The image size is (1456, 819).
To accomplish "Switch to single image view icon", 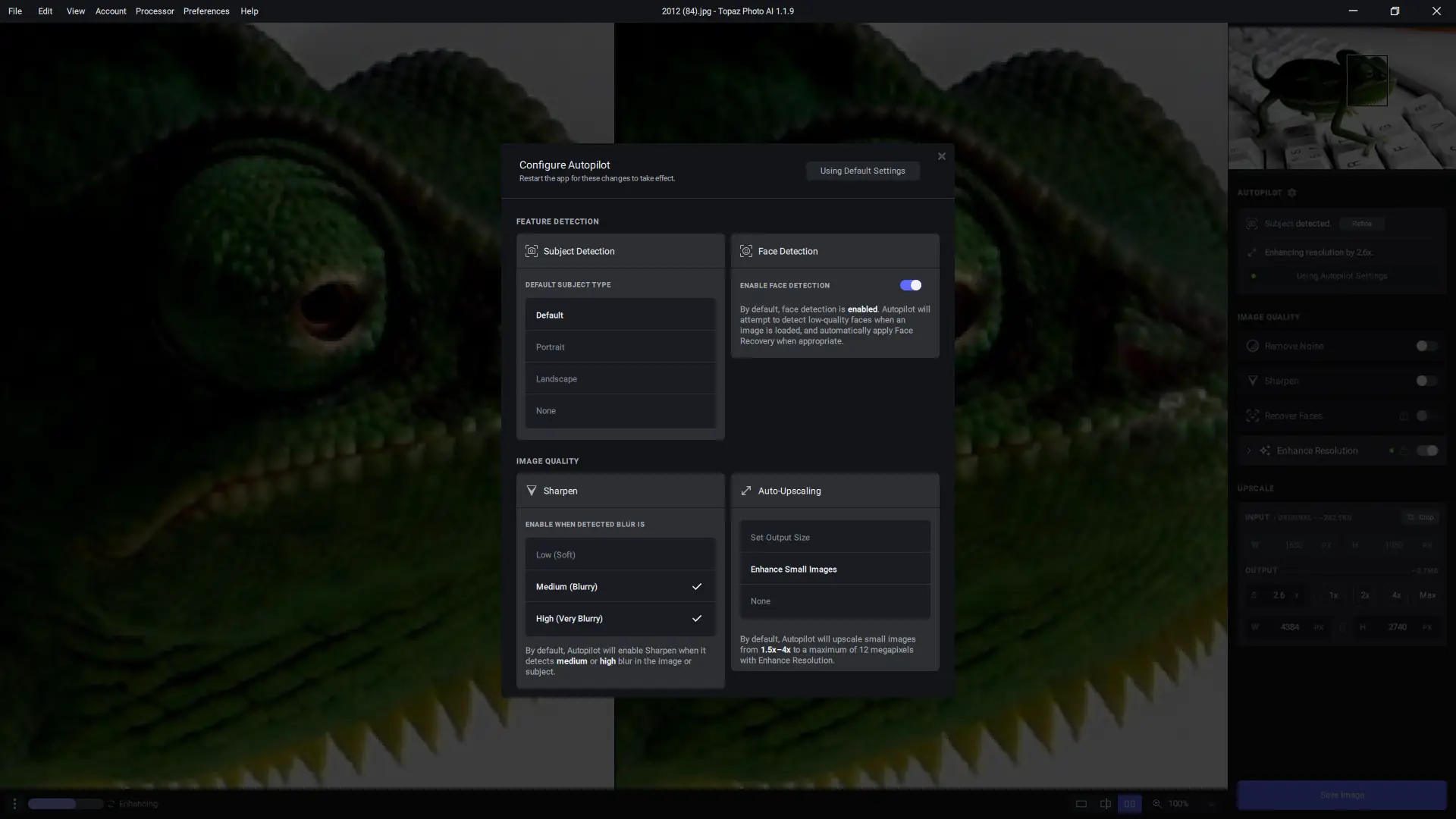I will tap(1081, 804).
